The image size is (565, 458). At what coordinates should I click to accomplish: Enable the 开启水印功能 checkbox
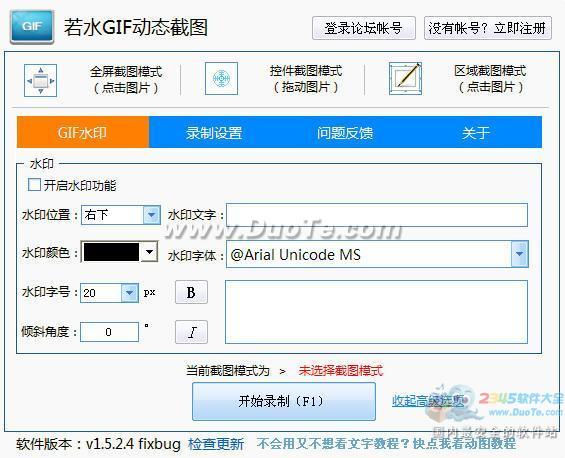[34, 185]
